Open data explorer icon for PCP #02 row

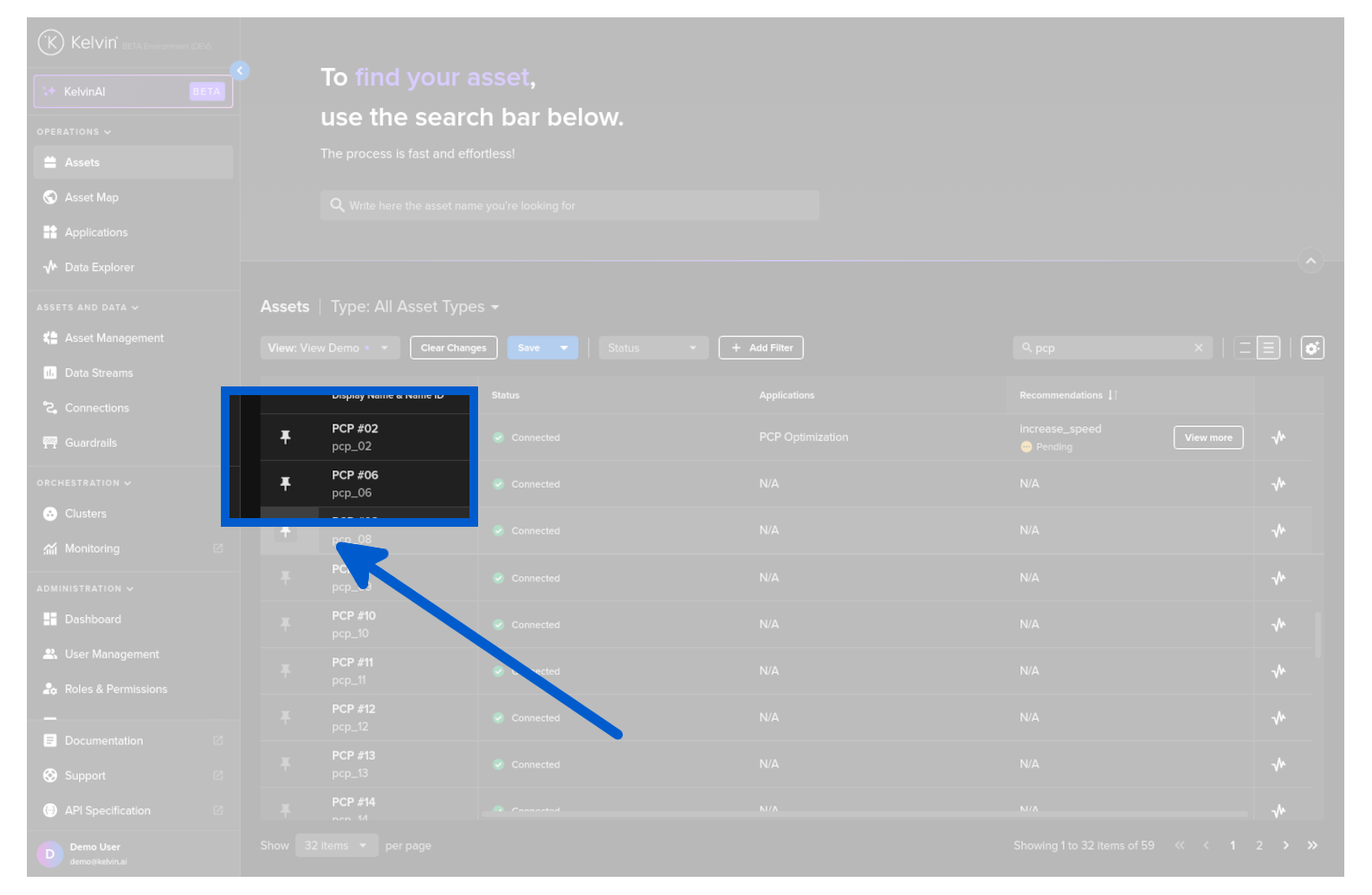coord(1278,438)
